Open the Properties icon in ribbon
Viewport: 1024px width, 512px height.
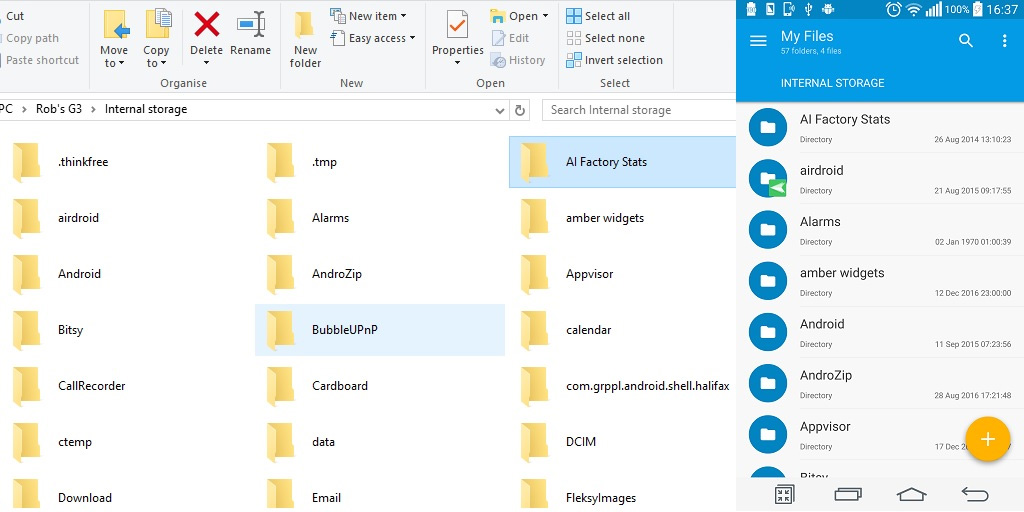[x=457, y=25]
